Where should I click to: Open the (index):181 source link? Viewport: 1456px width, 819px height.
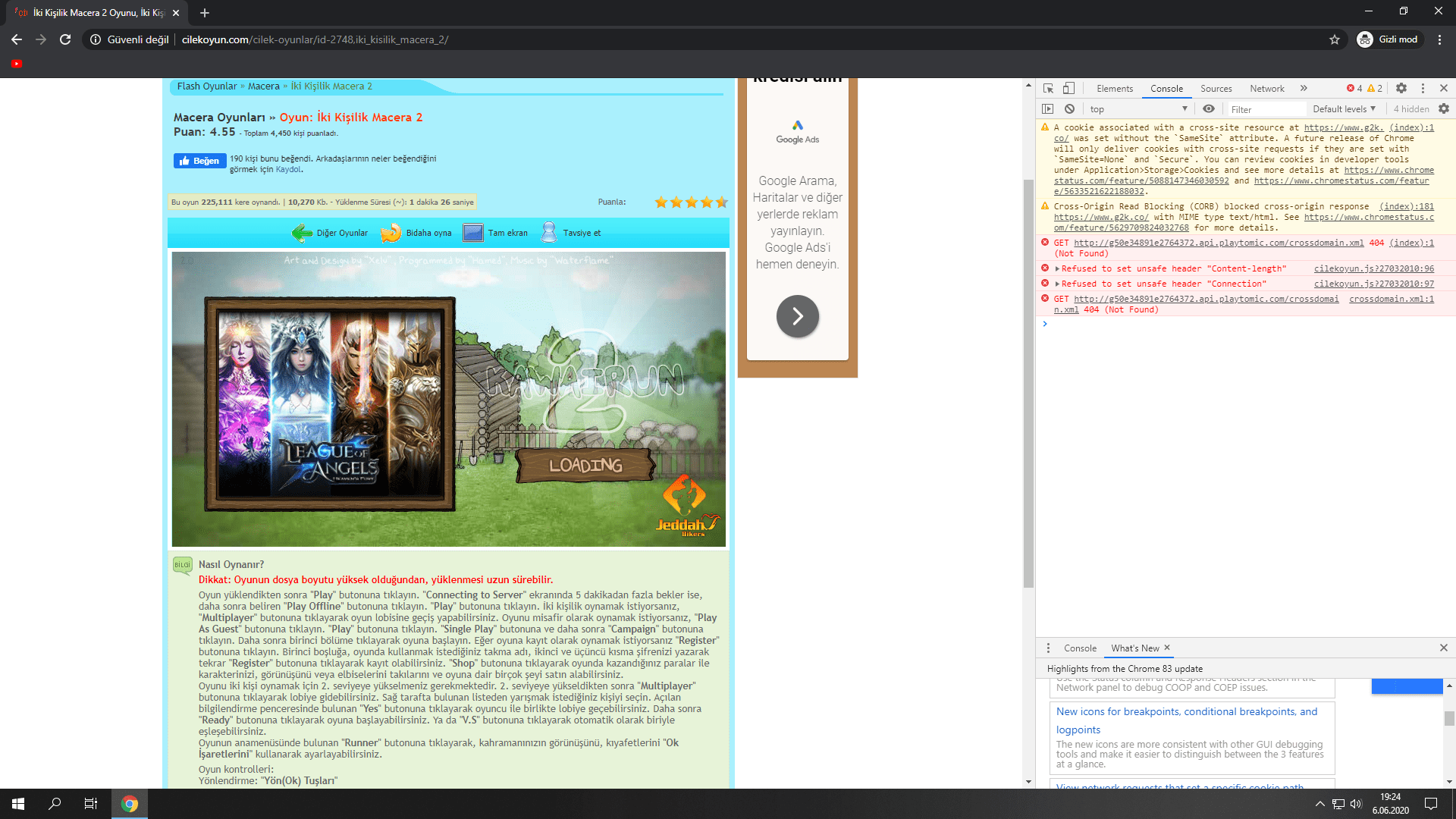[x=1406, y=207]
